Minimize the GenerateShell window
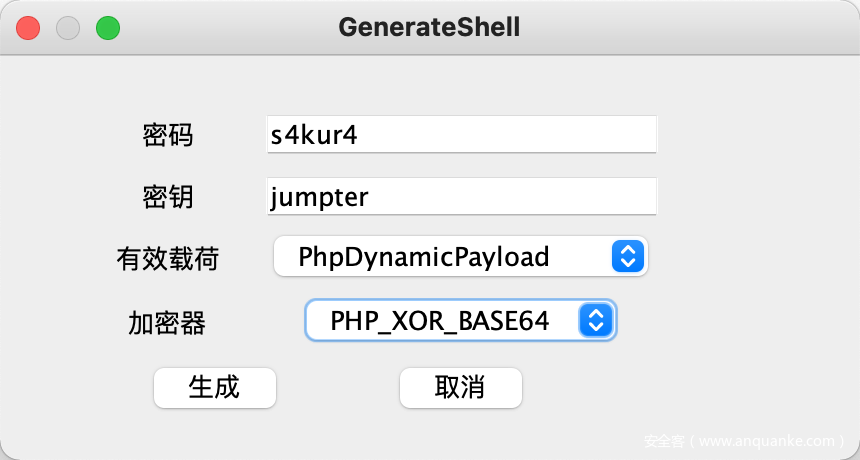Screen dimensions: 860x460 pyautogui.click(x=68, y=28)
